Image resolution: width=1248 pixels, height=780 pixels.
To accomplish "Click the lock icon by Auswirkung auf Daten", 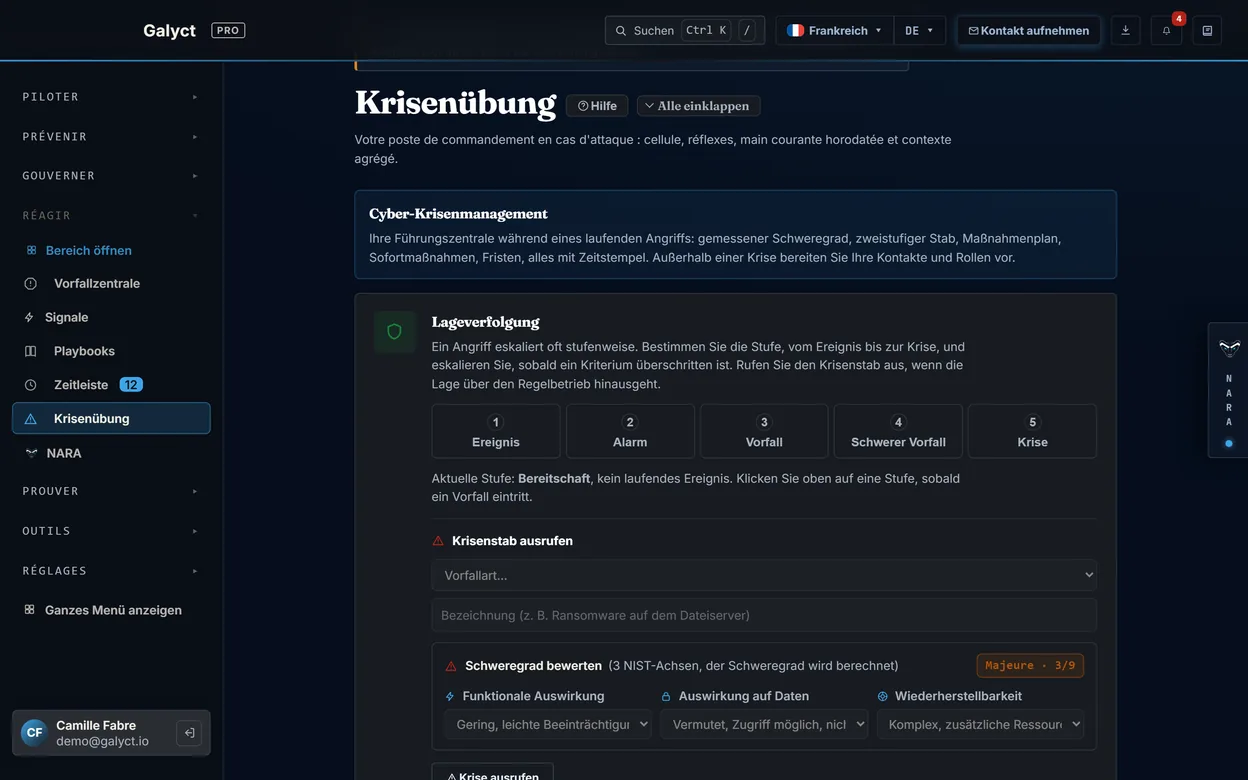I will (x=666, y=696).
